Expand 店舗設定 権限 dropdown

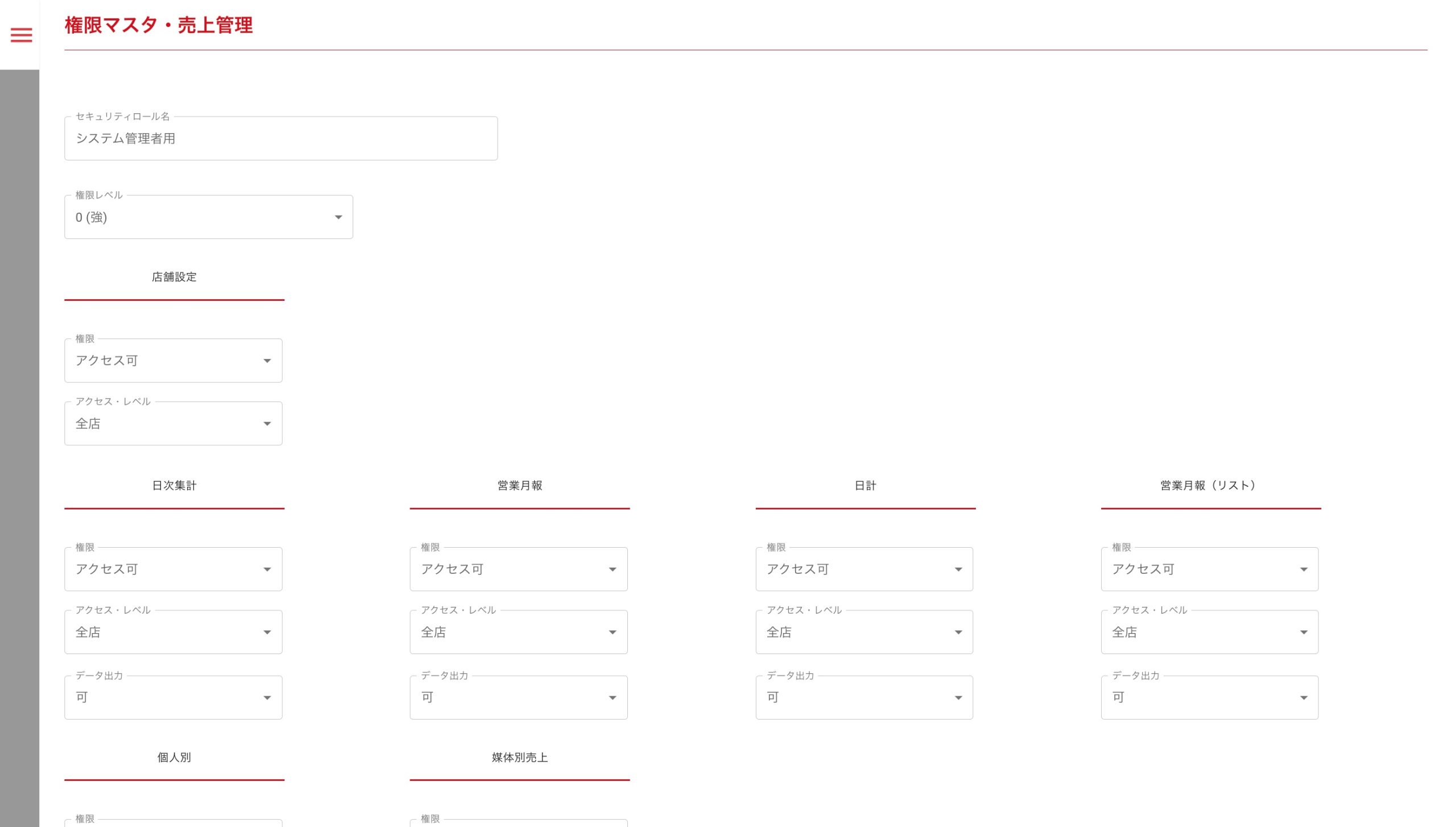click(173, 361)
